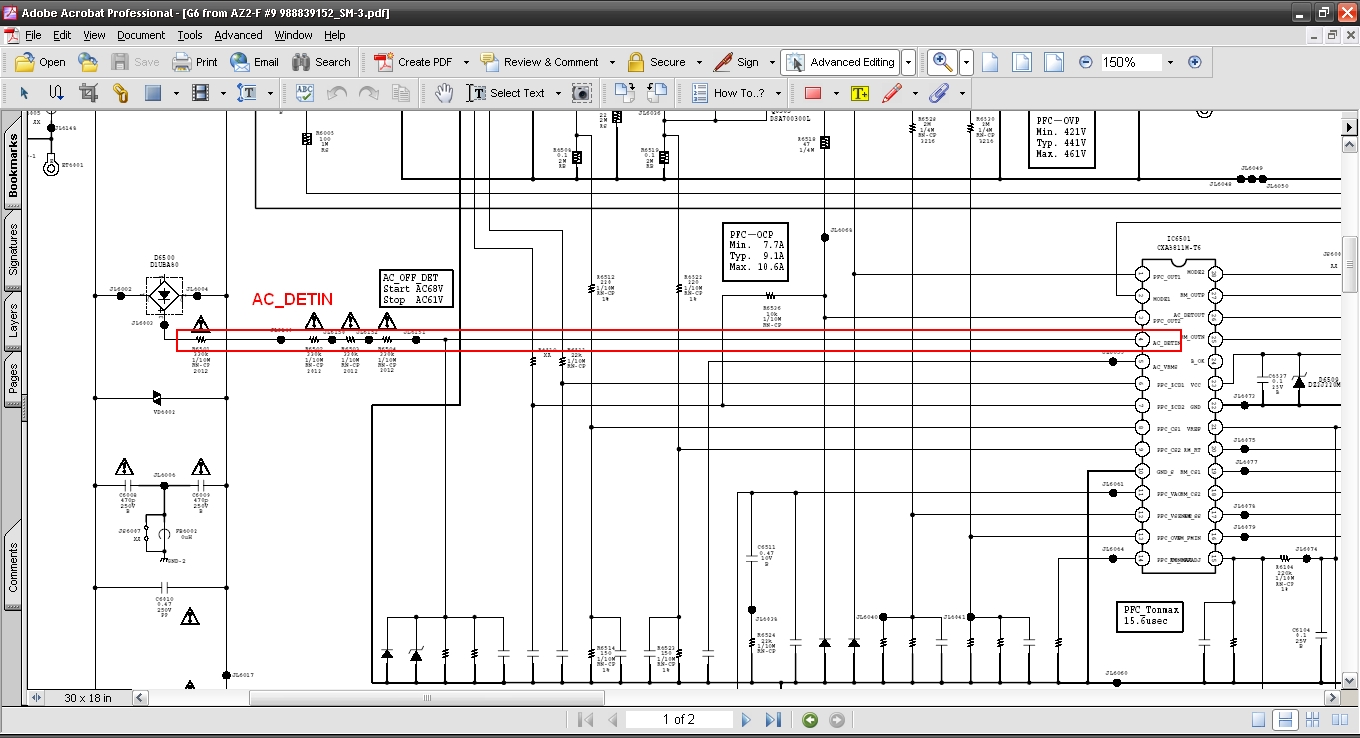Click the Search button
Screen dimensions: 1360x738
click(x=321, y=62)
